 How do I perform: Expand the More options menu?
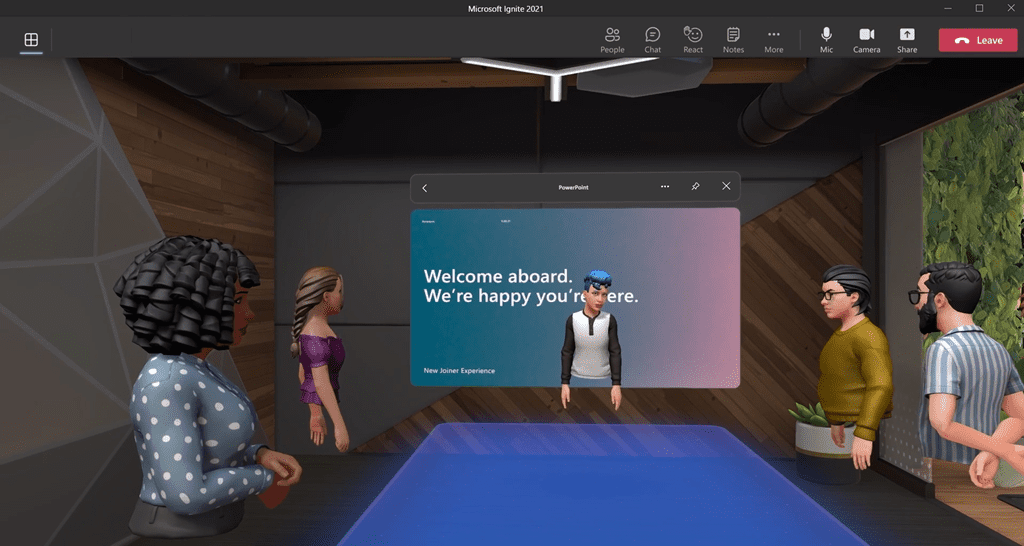click(774, 40)
